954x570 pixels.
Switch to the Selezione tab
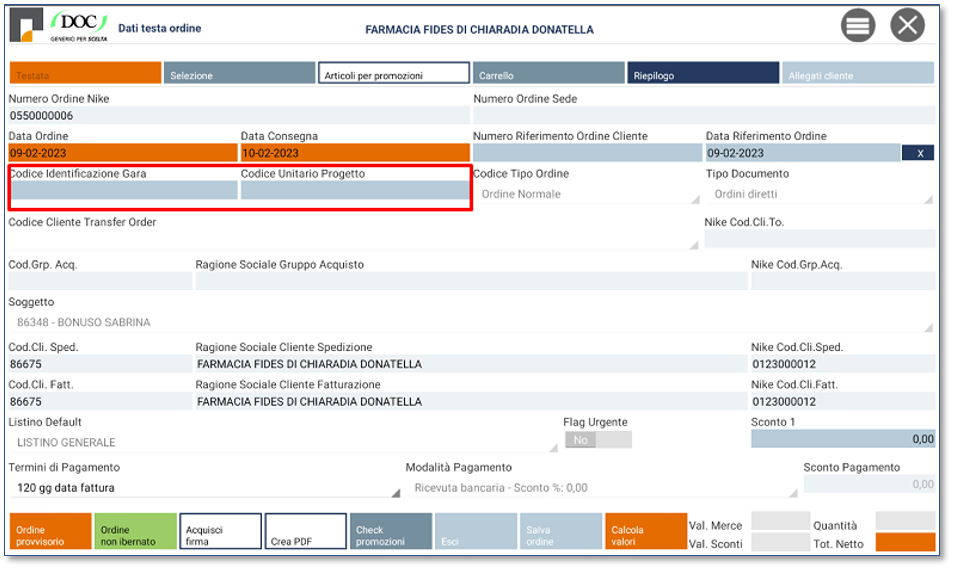239,73
